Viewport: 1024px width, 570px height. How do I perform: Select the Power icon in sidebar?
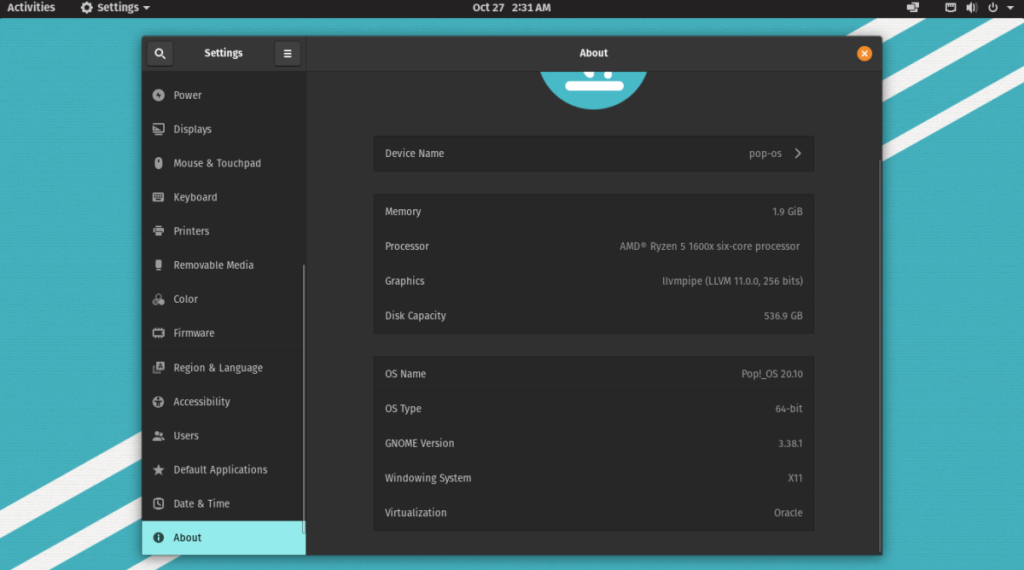158,95
